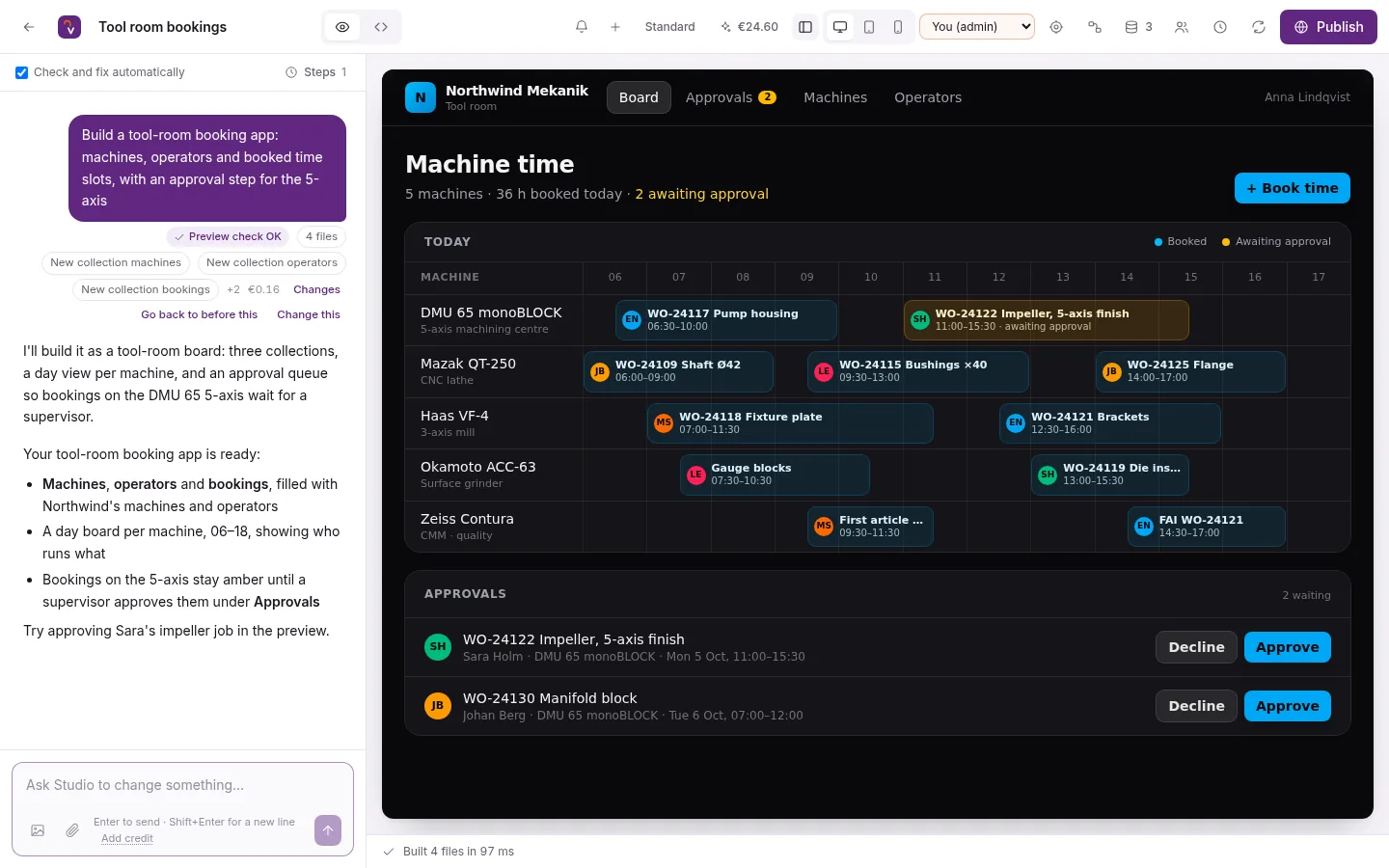Viewport: 1389px width, 868px height.
Task: Click the plus icon in toolbar
Action: click(615, 27)
